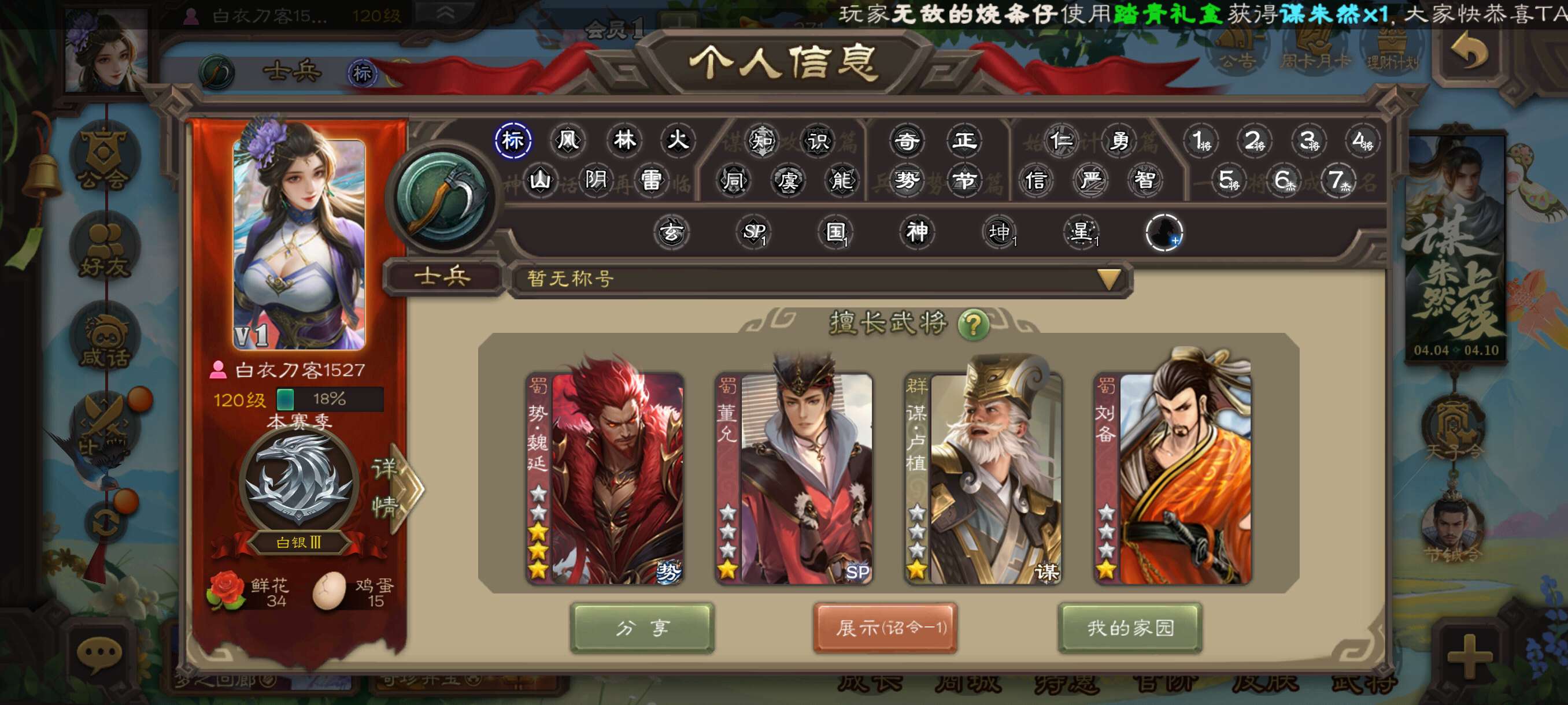Screen dimensions: 1568x705
Task: Open the 公告 announcement tab
Action: coord(1236,47)
